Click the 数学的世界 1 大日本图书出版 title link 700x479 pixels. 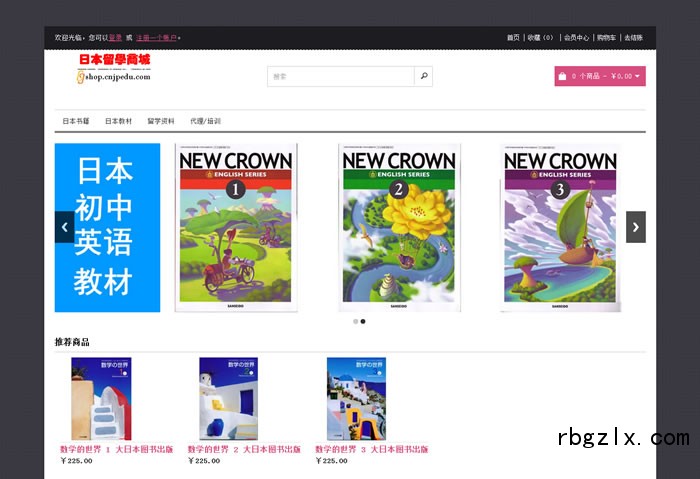(117, 449)
